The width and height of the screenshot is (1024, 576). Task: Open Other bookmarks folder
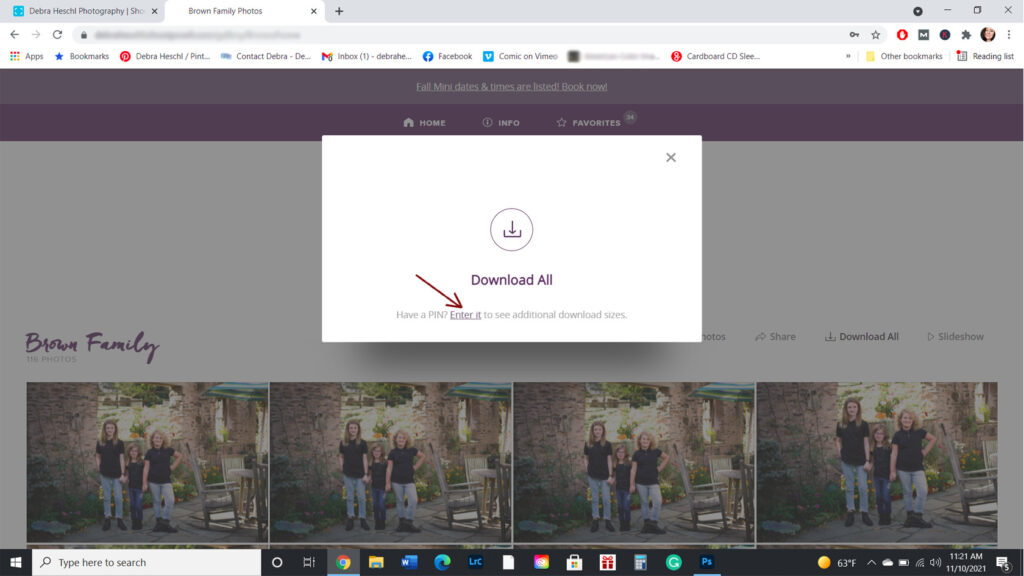904,56
